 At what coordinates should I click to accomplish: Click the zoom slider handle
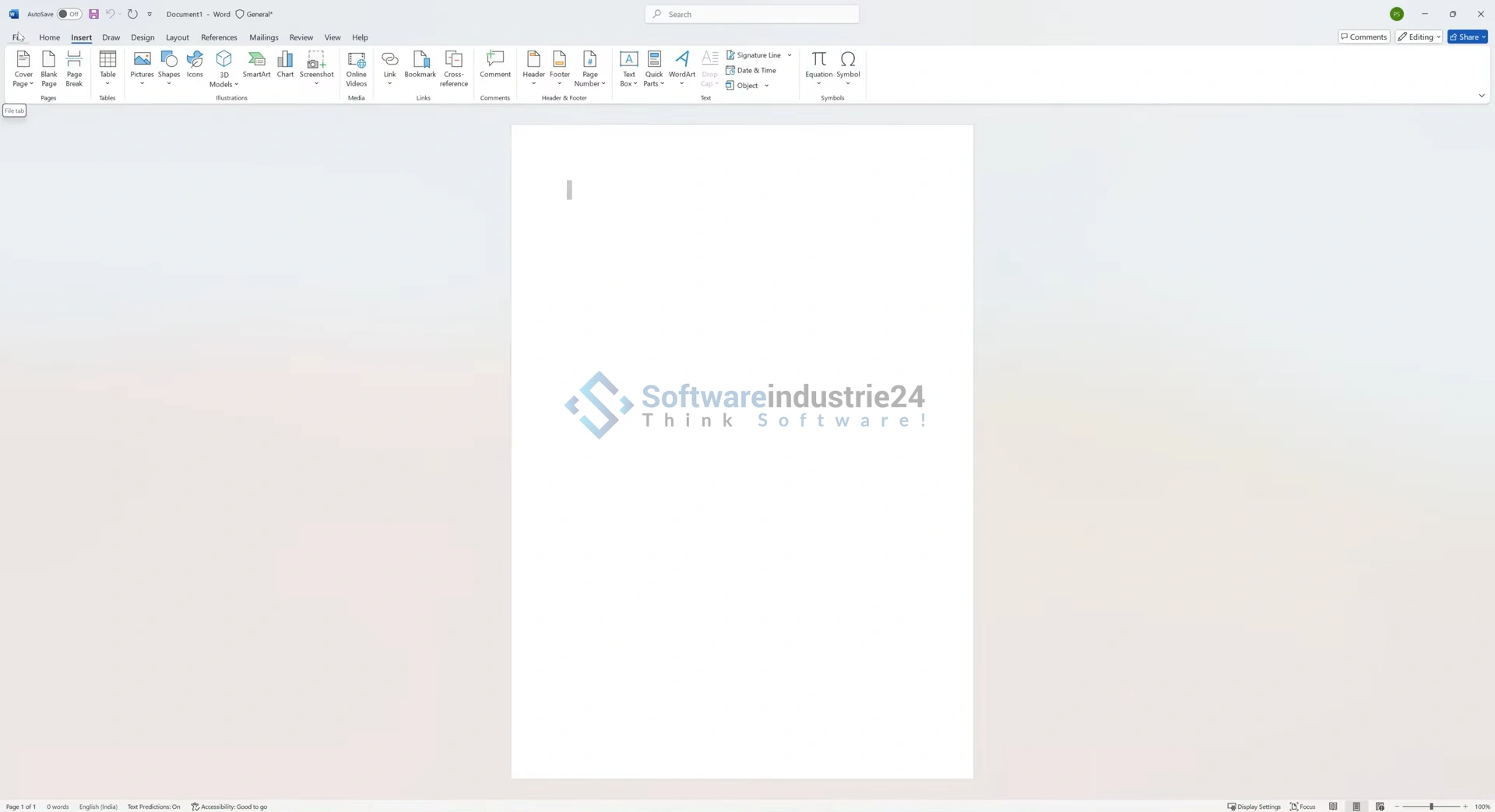pos(1431,807)
